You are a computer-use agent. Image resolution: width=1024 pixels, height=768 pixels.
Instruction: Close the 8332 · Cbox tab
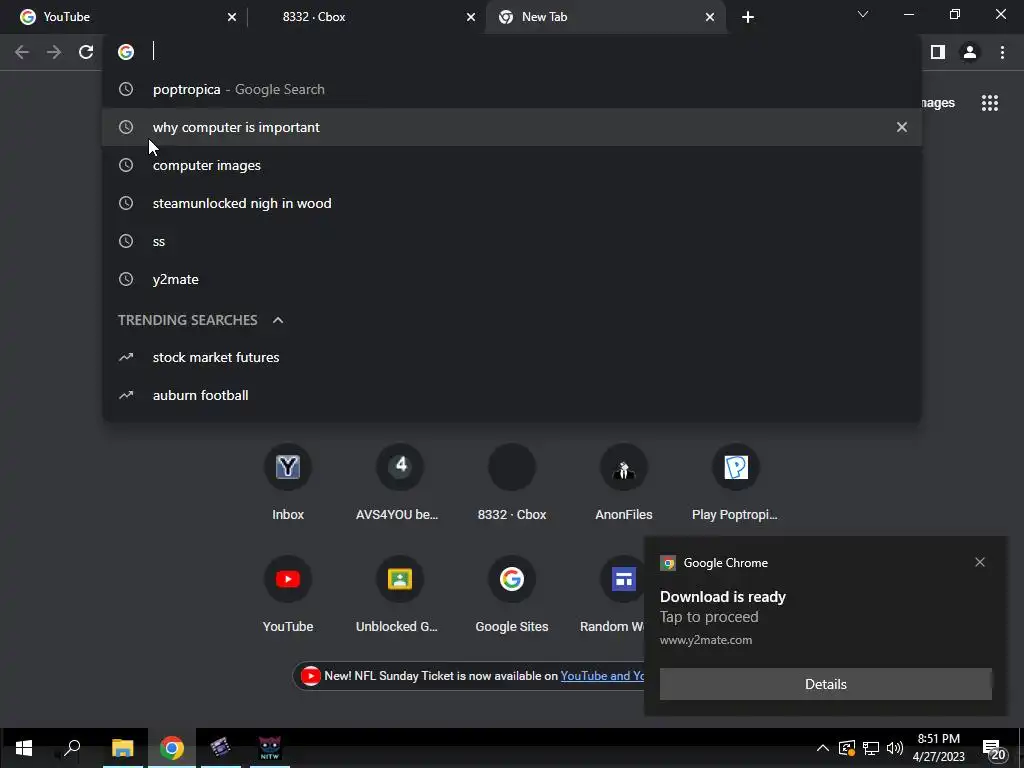tap(471, 17)
